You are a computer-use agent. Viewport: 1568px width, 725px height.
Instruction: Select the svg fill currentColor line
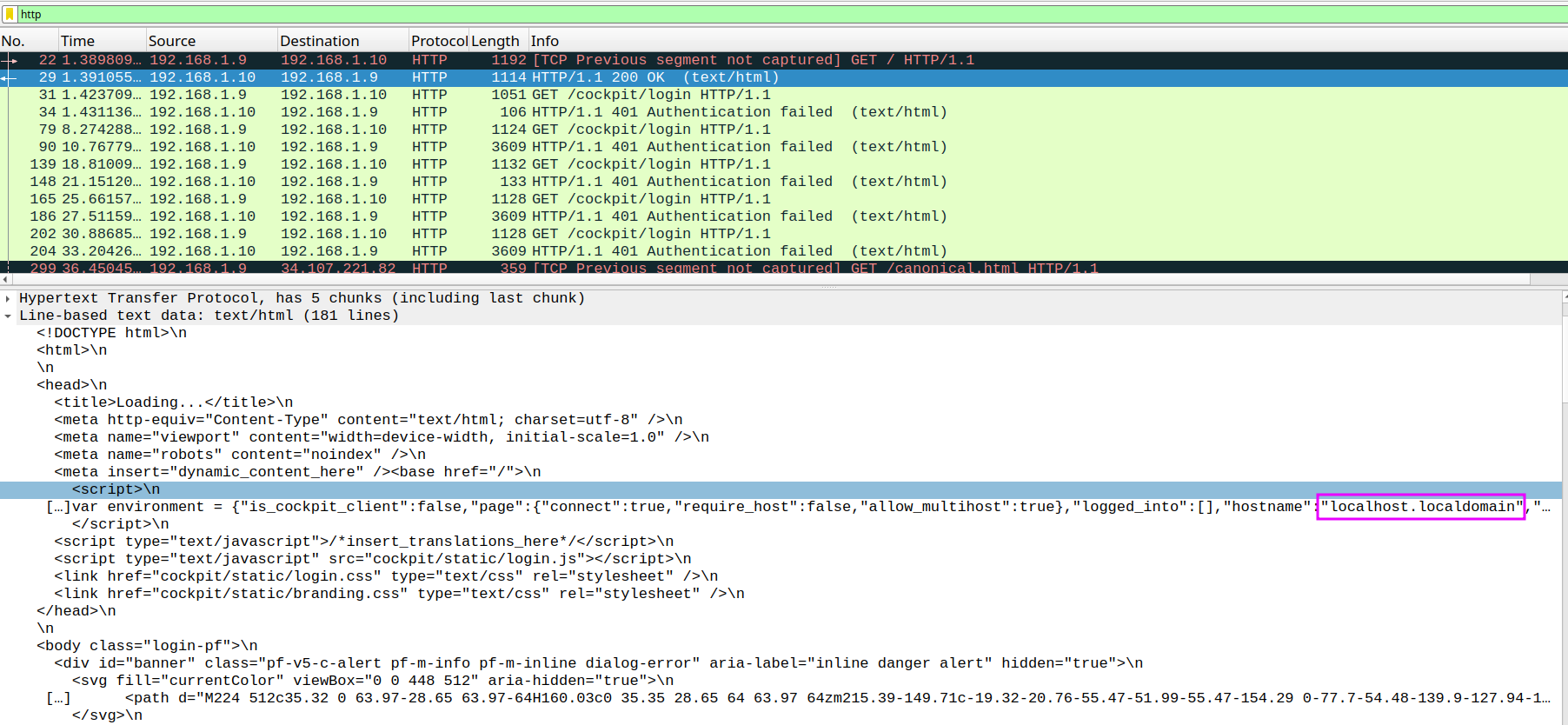tap(373, 681)
